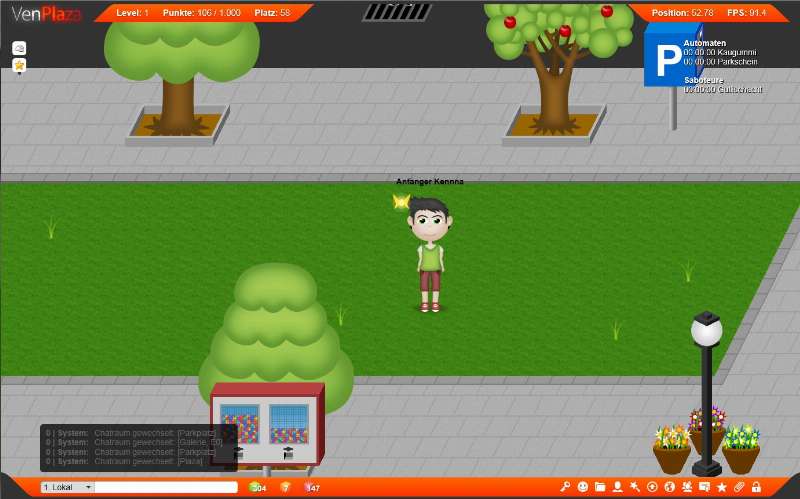This screenshot has height=499, width=800.
Task: Click the magic wand icon
Action: [x=635, y=487]
